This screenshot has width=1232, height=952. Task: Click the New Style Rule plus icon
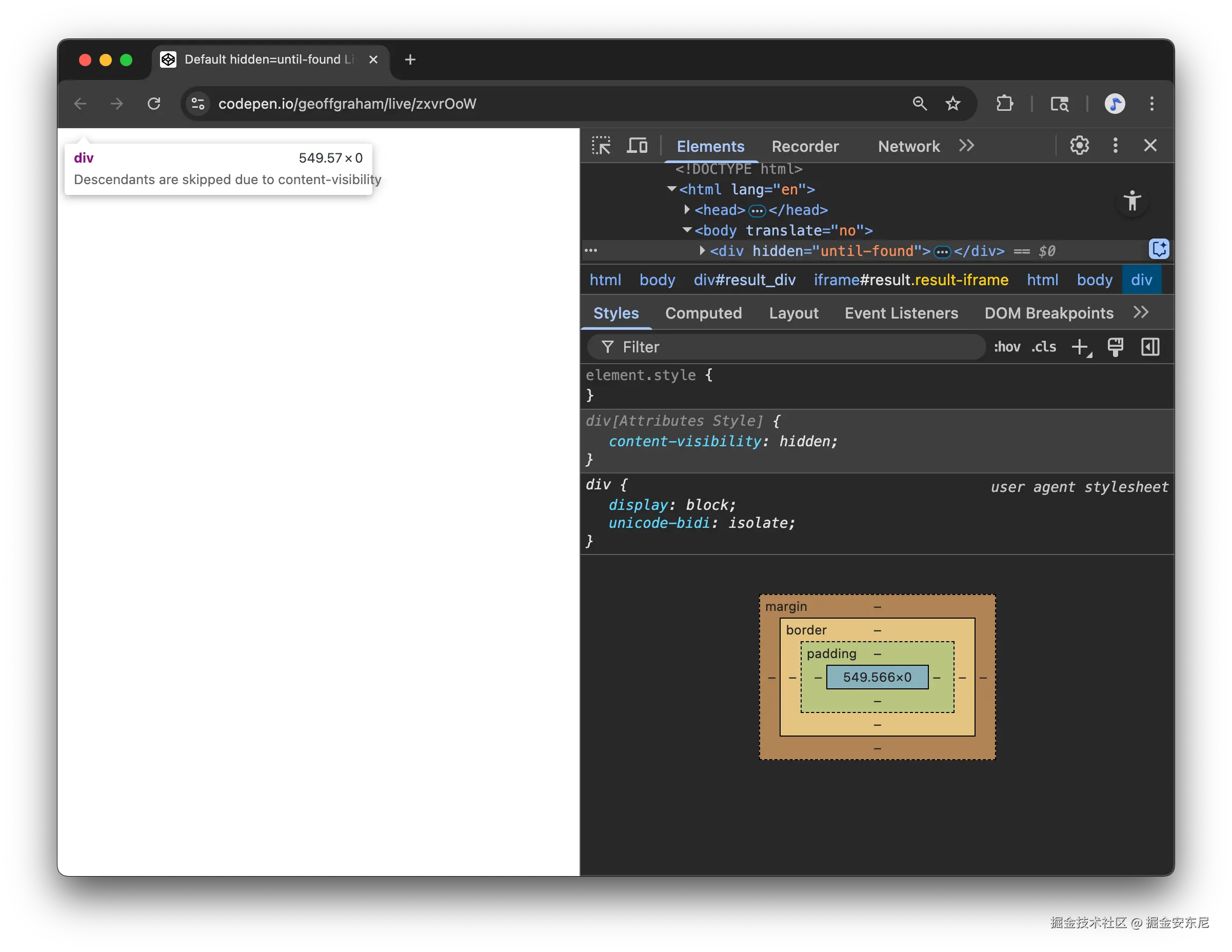1080,347
